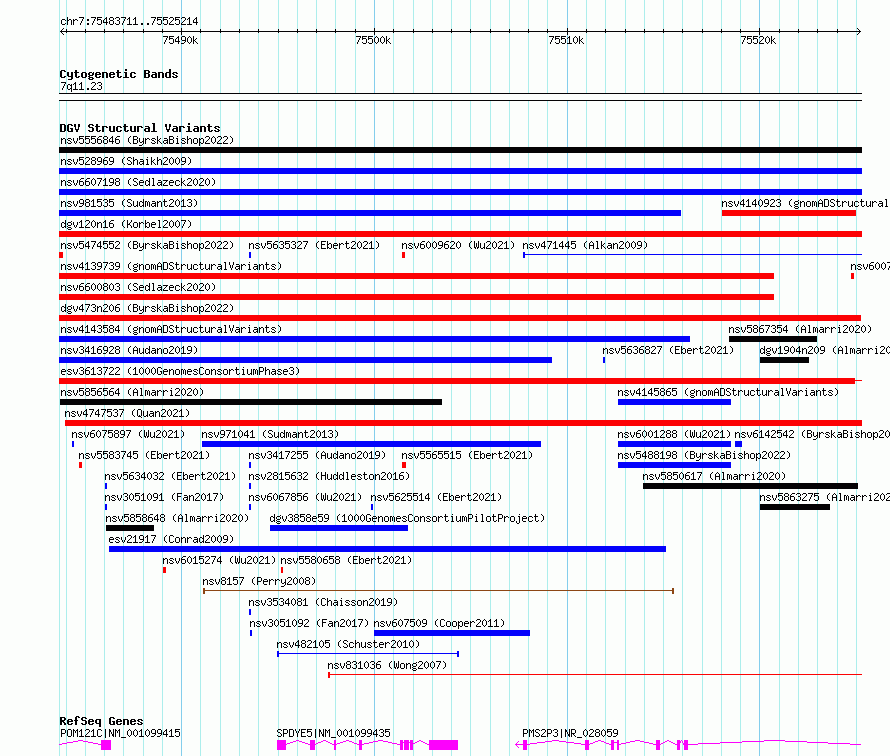Click the left arrow of the ruler
This screenshot has height=756, width=890.
62,31
